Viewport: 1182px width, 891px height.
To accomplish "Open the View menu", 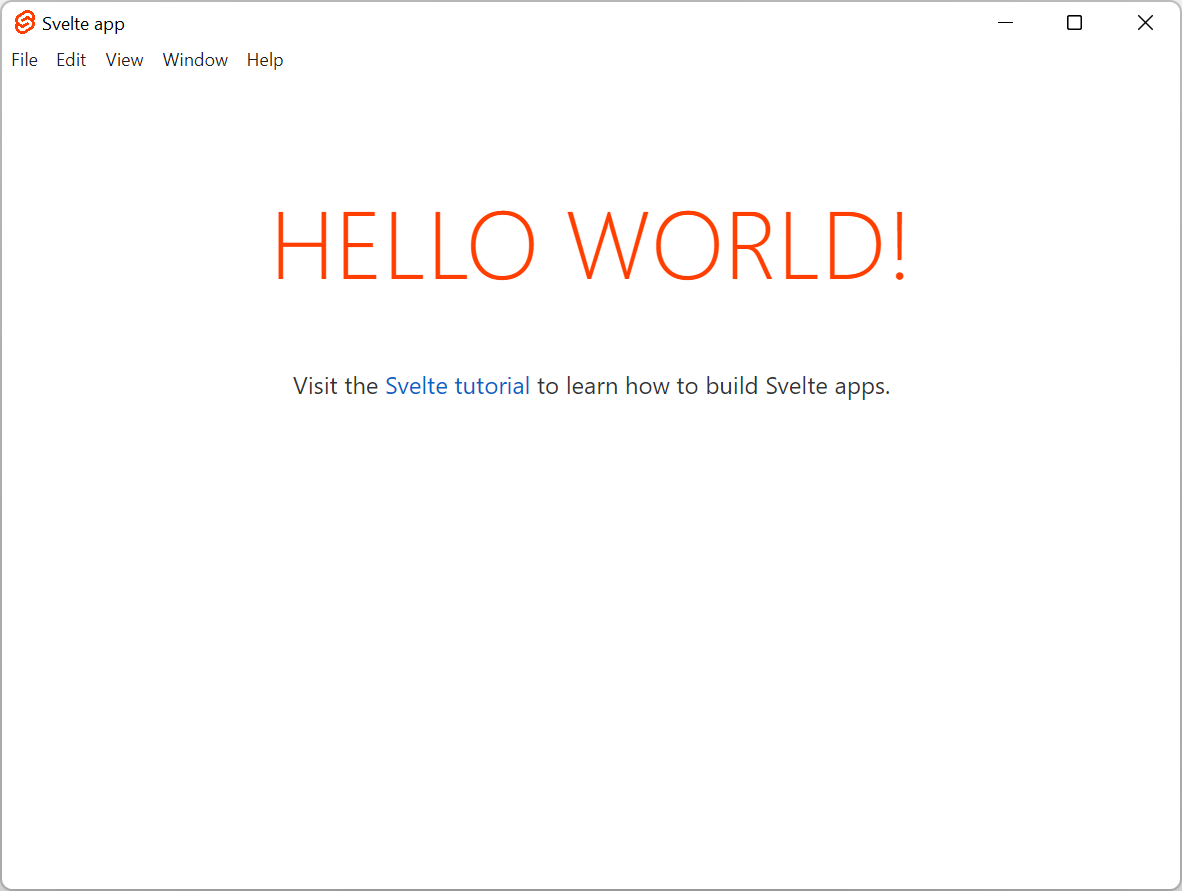I will click(124, 60).
